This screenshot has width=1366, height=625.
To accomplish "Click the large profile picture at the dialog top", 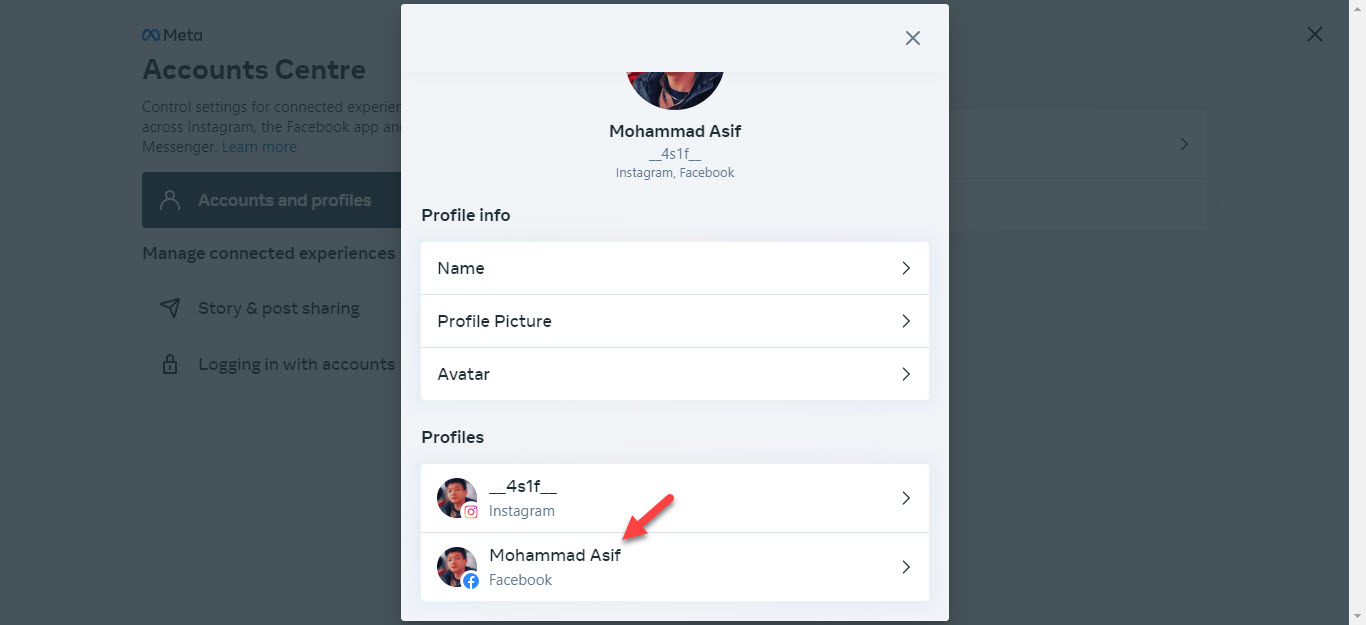I will (x=675, y=88).
